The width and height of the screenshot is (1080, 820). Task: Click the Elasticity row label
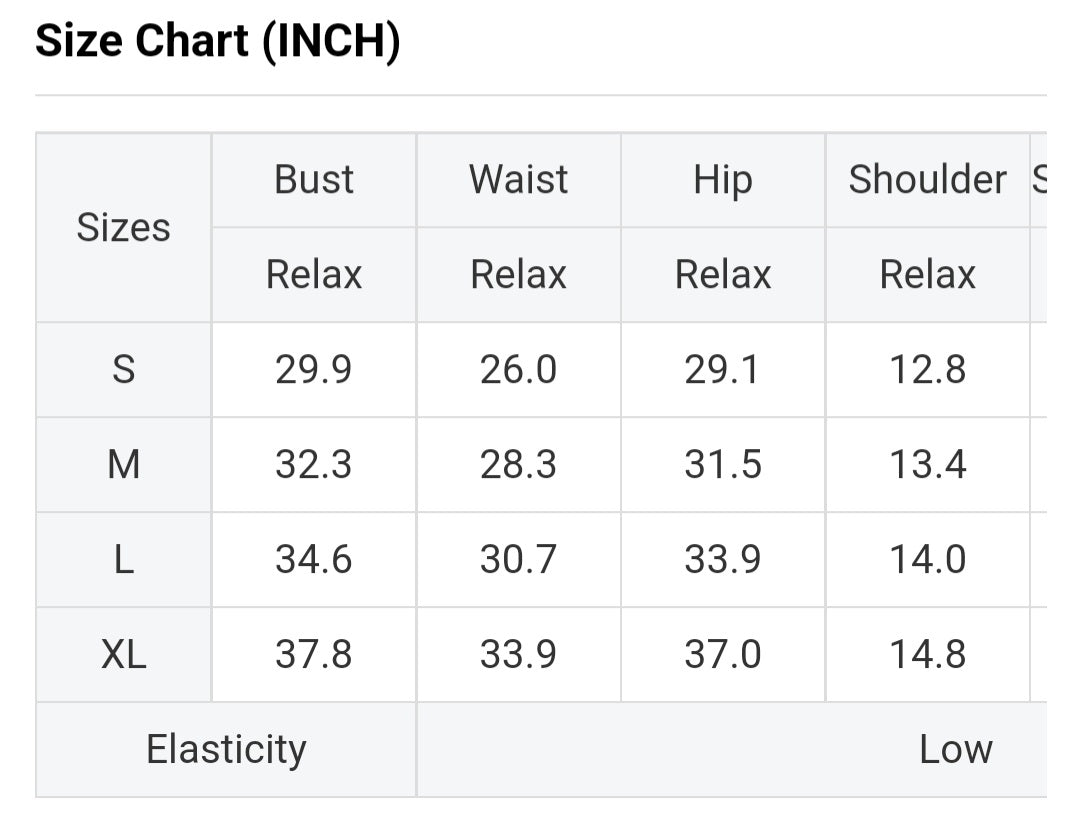click(226, 750)
